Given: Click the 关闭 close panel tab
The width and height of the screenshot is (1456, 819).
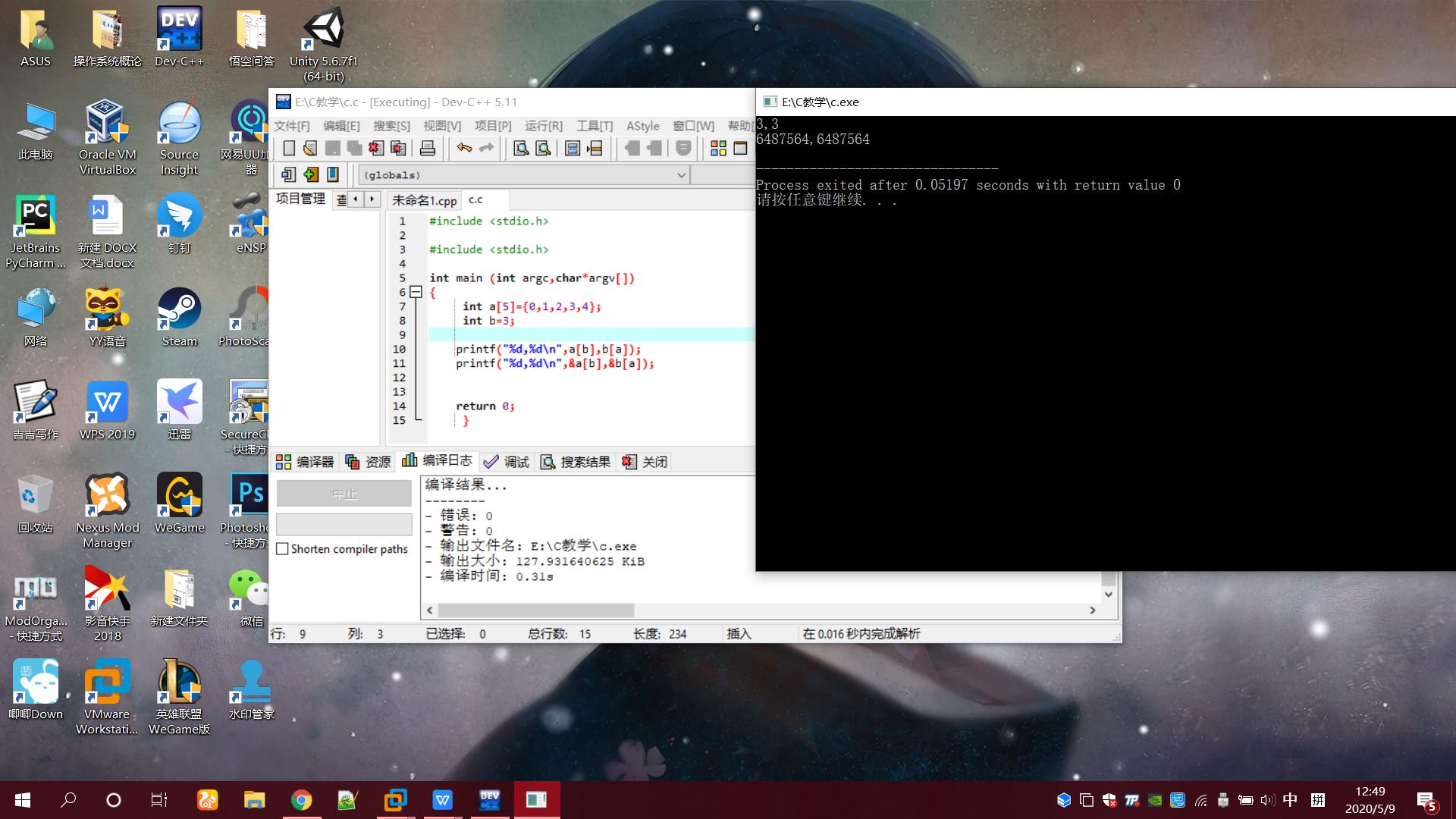Looking at the screenshot, I should point(645,462).
